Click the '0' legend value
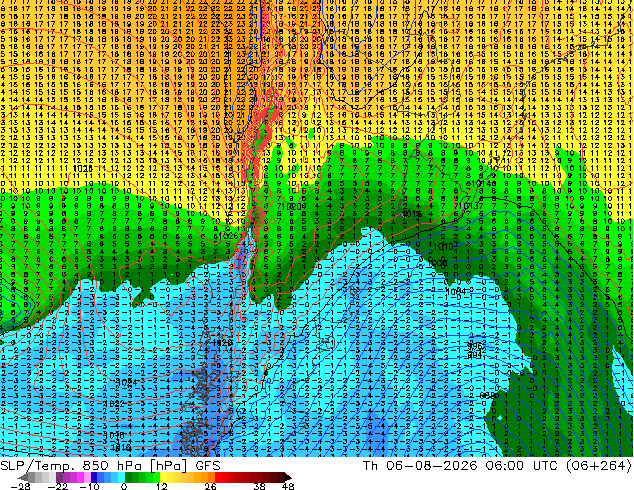This screenshot has width=634, height=490. 124,486
